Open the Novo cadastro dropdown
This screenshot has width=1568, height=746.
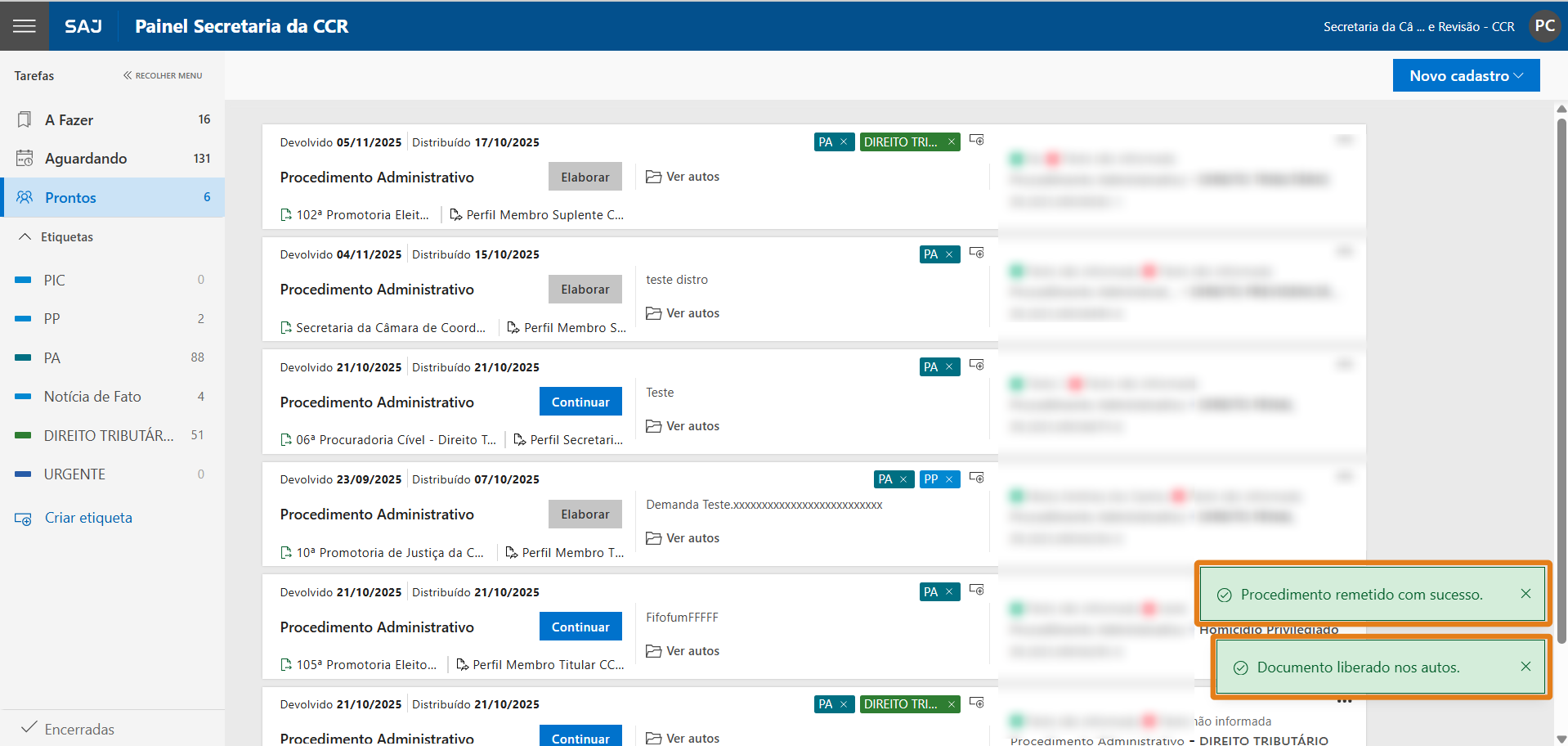click(1466, 75)
